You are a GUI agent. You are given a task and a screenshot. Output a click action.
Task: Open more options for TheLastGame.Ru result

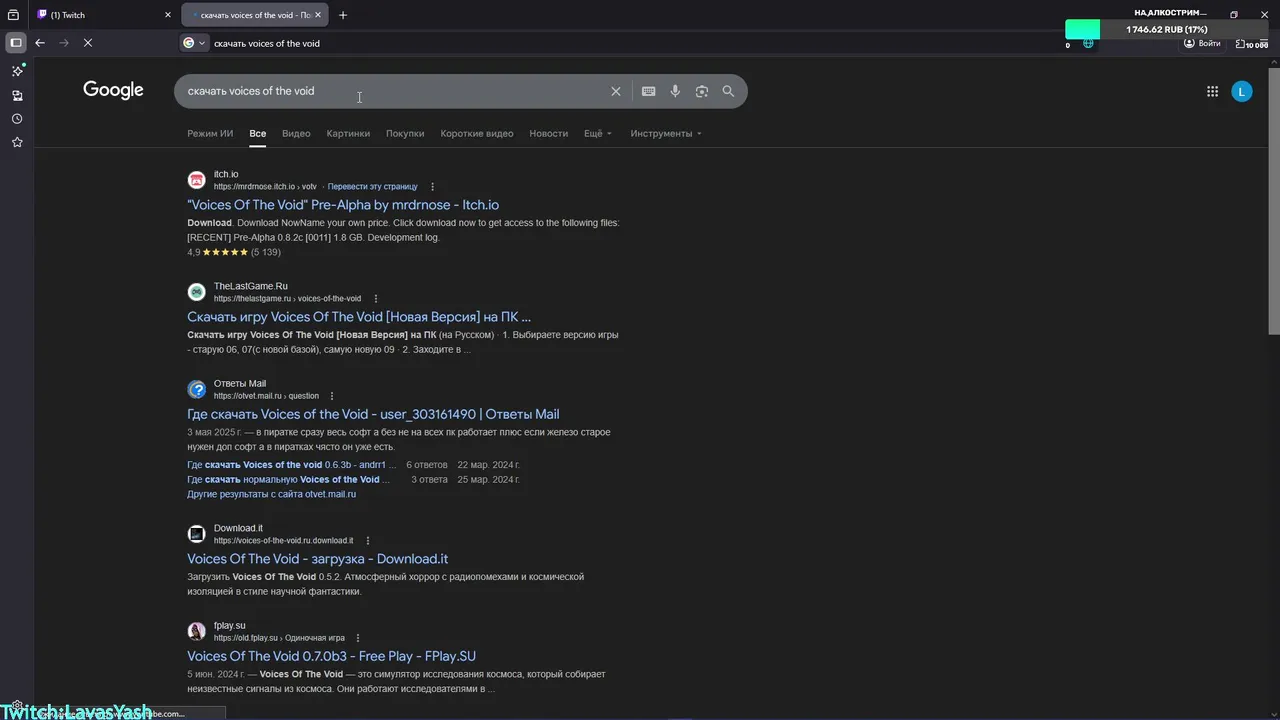click(376, 299)
